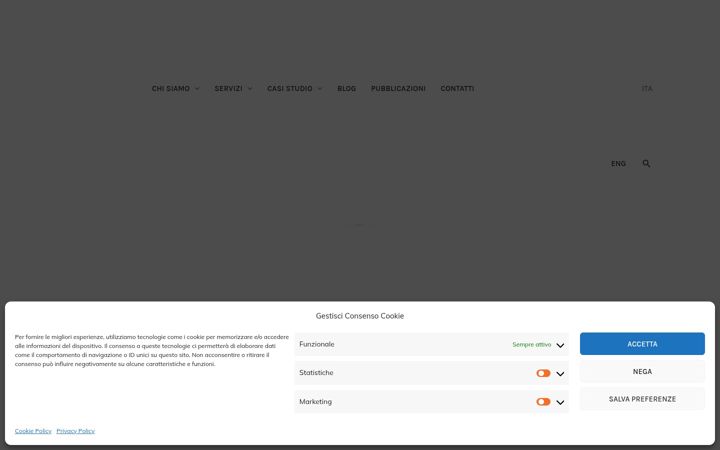
Task: Open the search magnifier icon
Action: [646, 163]
